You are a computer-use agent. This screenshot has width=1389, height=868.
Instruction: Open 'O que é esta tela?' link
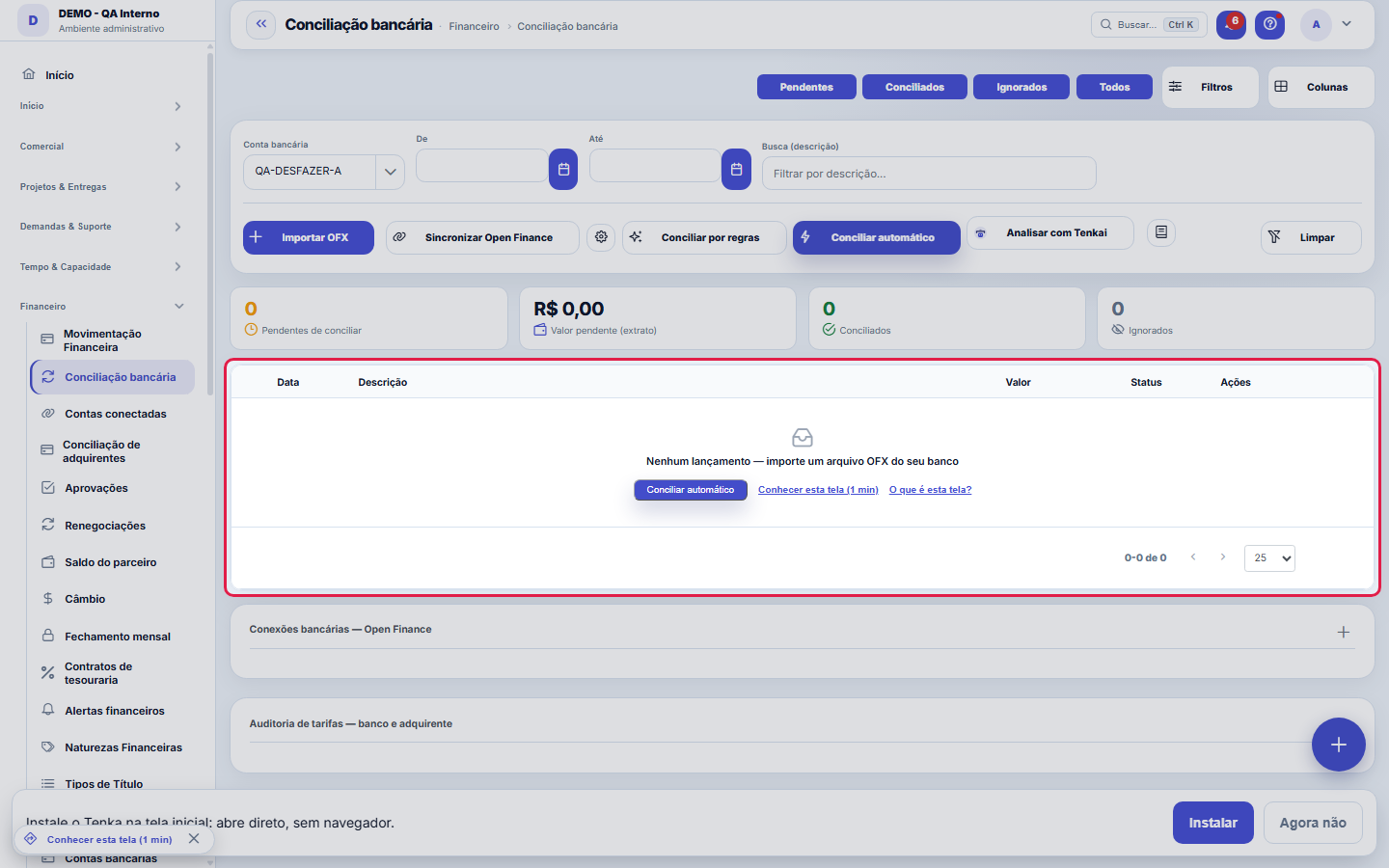pos(930,490)
